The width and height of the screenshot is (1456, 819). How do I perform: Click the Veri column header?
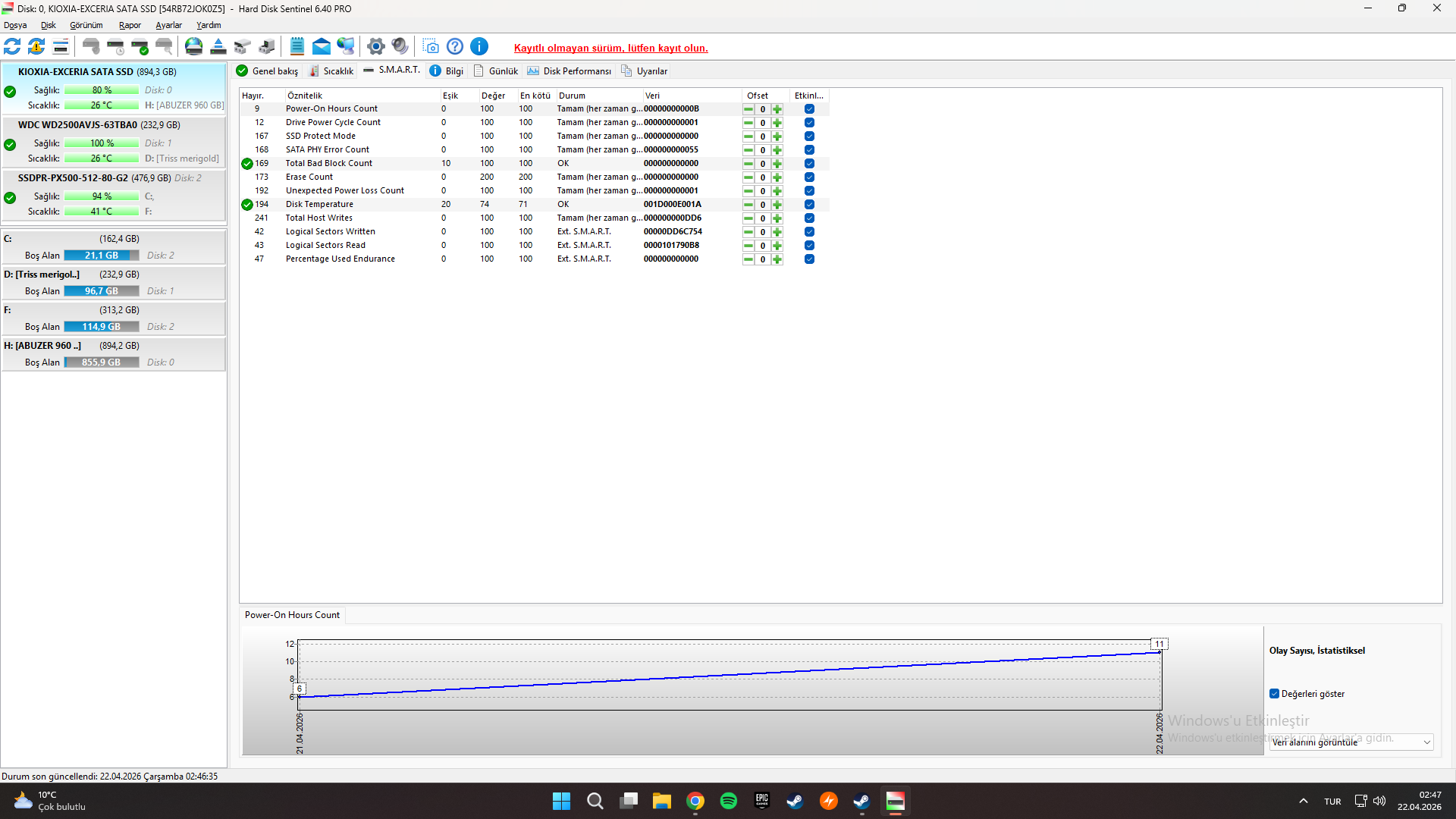(692, 96)
